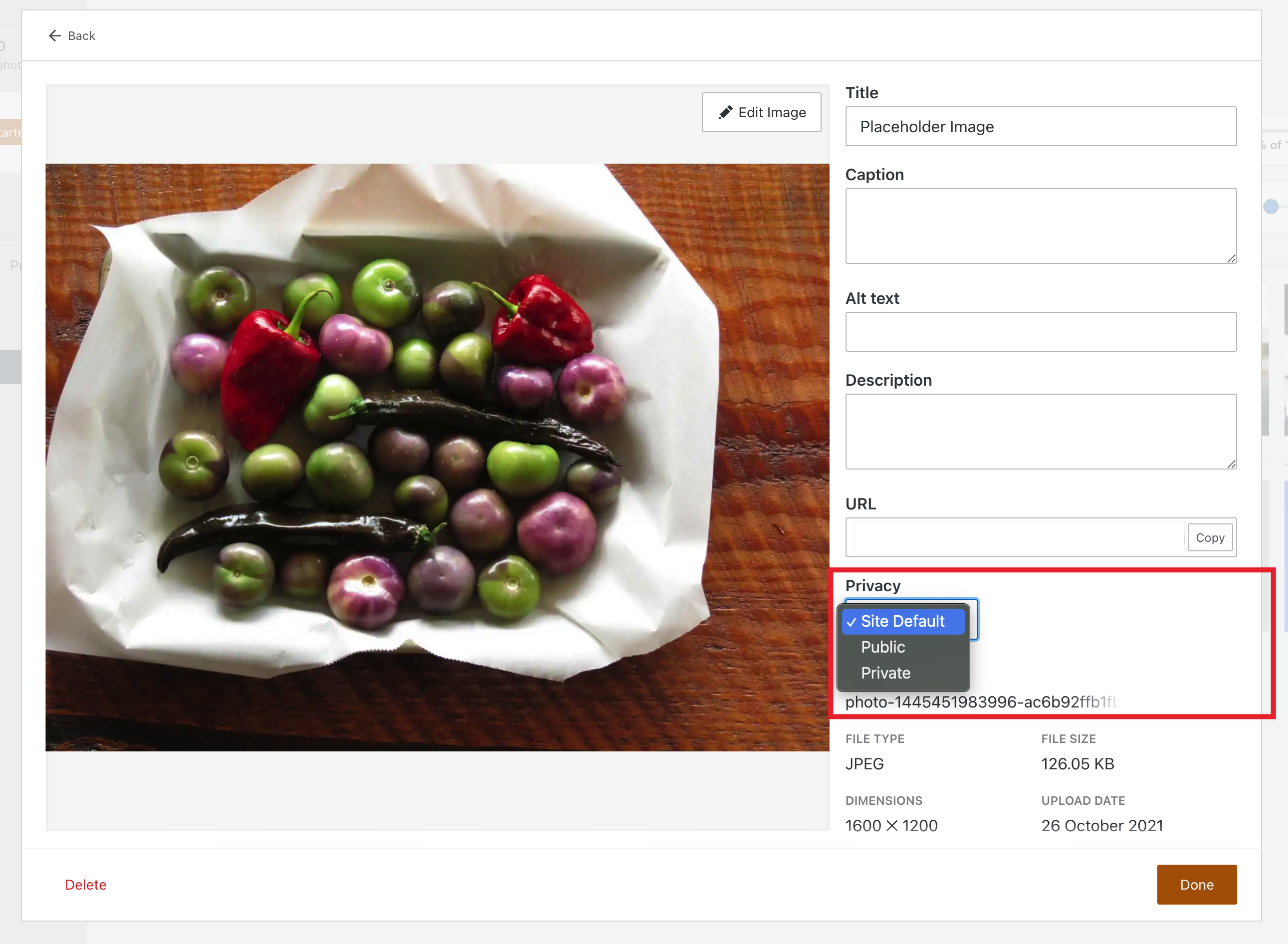Click inside the Description text area
The height and width of the screenshot is (944, 1288).
point(1040,432)
